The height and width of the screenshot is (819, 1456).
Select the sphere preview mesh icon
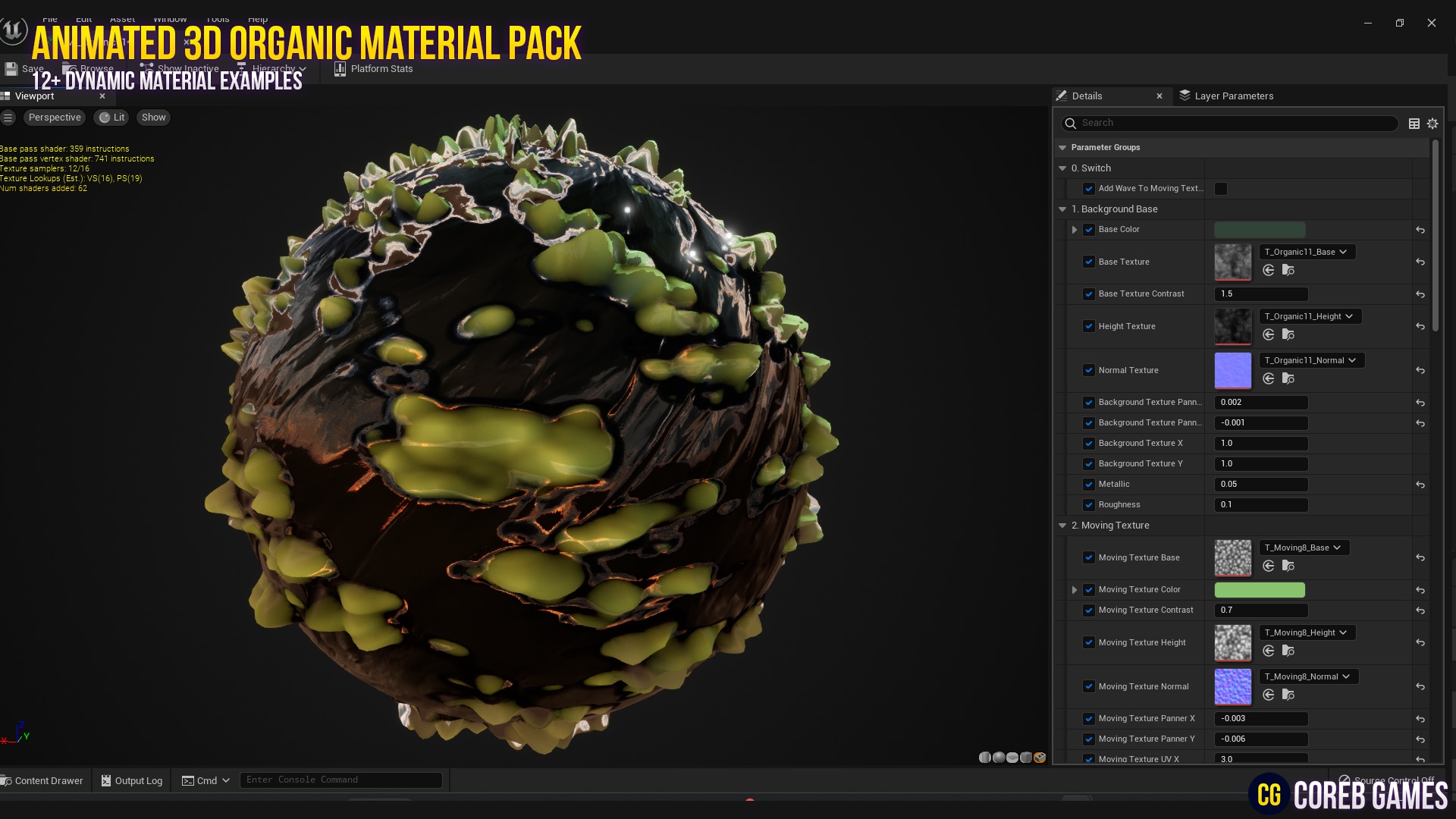coord(999,758)
